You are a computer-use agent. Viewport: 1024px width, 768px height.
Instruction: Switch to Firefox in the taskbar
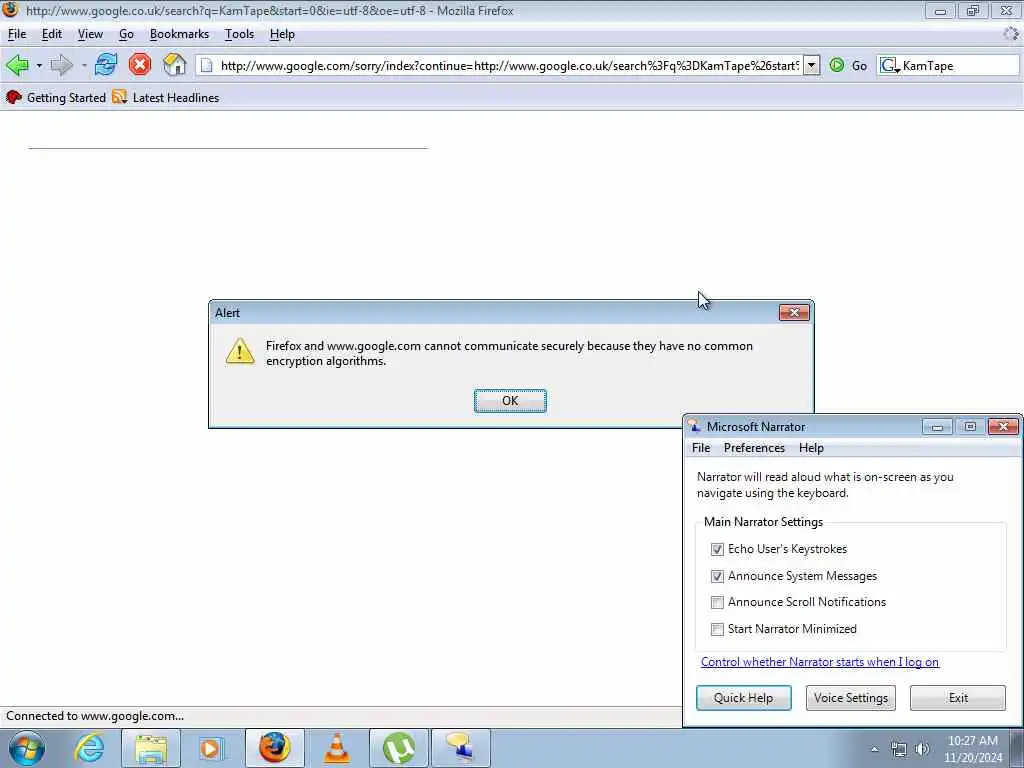(274, 748)
